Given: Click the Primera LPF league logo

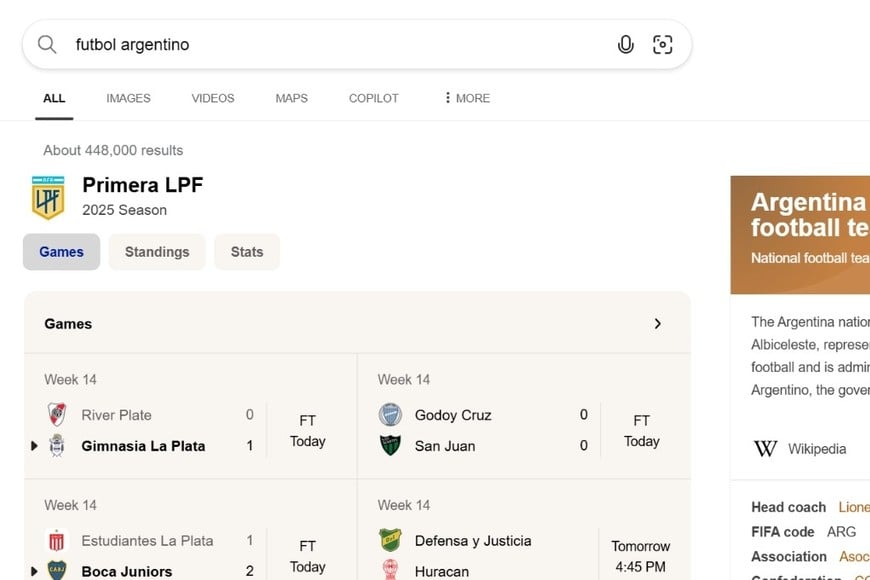Looking at the screenshot, I should coord(48,197).
